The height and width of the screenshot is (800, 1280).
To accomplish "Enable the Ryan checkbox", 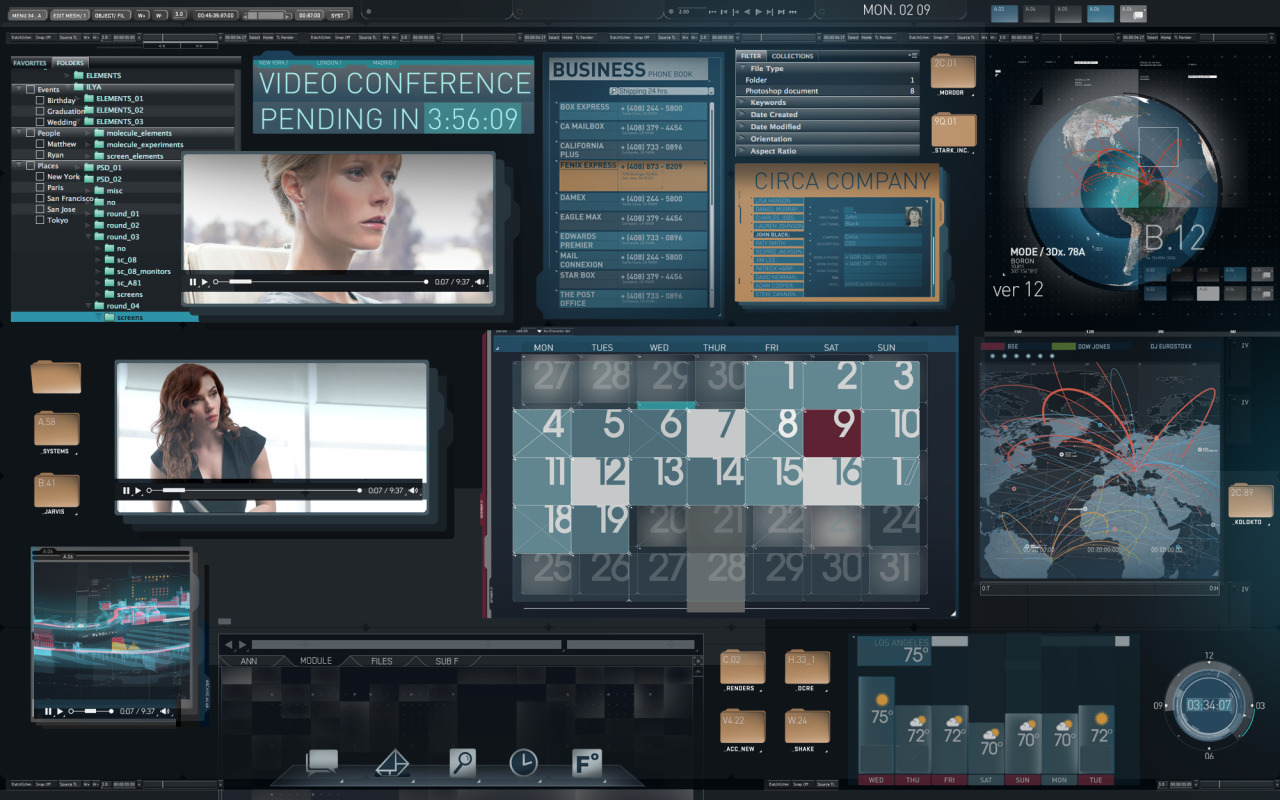I will click(x=40, y=155).
